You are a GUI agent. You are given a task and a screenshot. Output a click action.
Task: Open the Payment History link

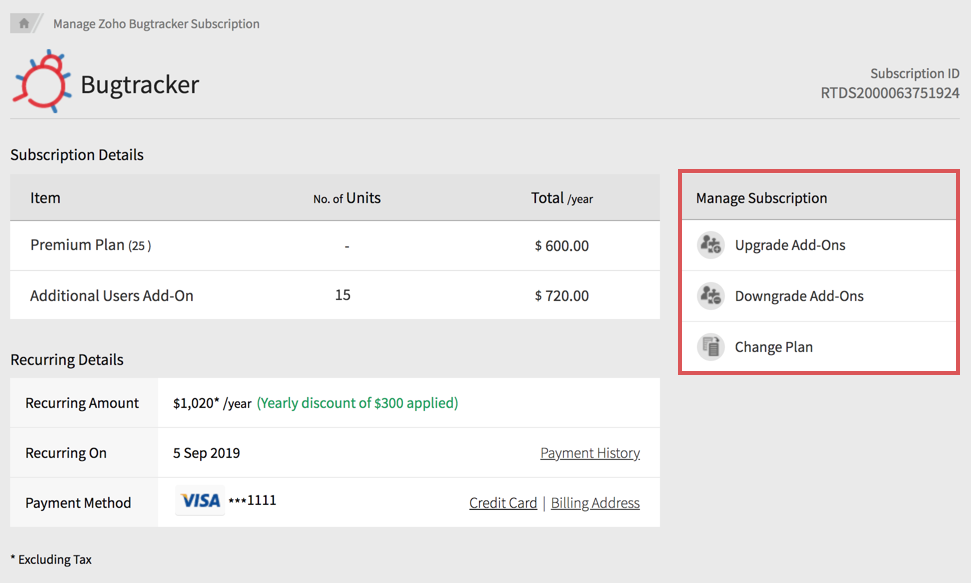coord(590,453)
